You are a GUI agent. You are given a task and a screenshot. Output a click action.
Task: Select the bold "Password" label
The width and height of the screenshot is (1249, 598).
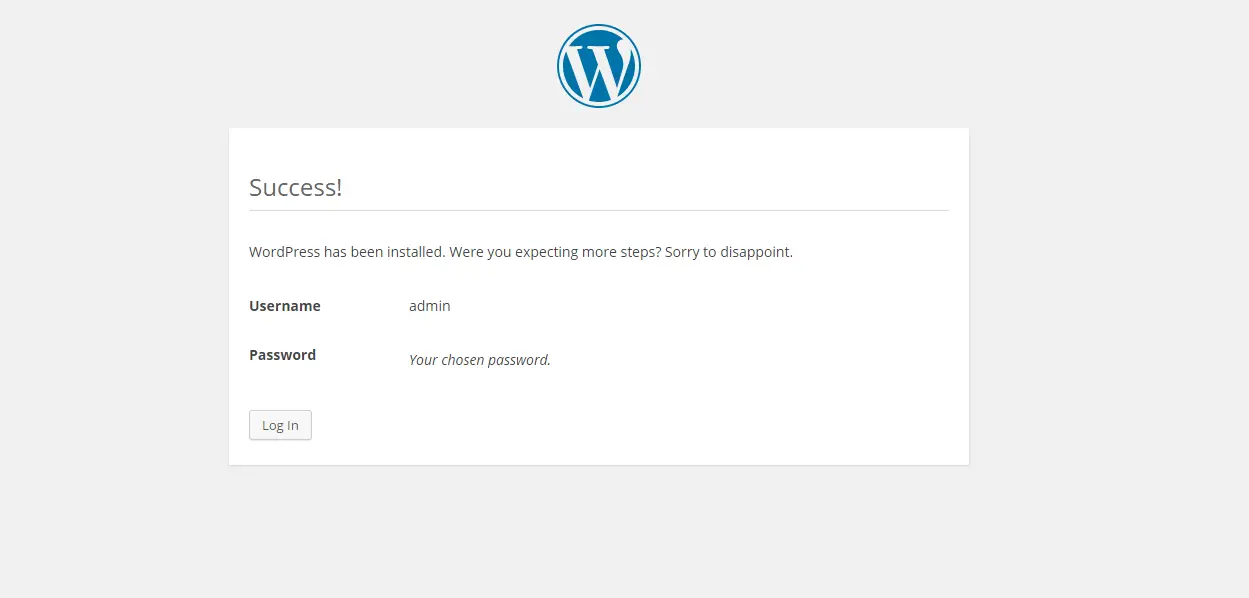click(x=282, y=355)
